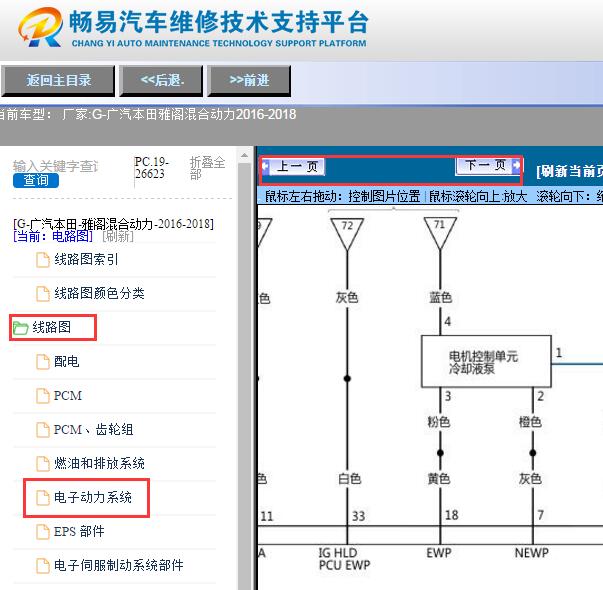
Task: Click the sidebar vertical scrollbar track
Action: pos(244,377)
